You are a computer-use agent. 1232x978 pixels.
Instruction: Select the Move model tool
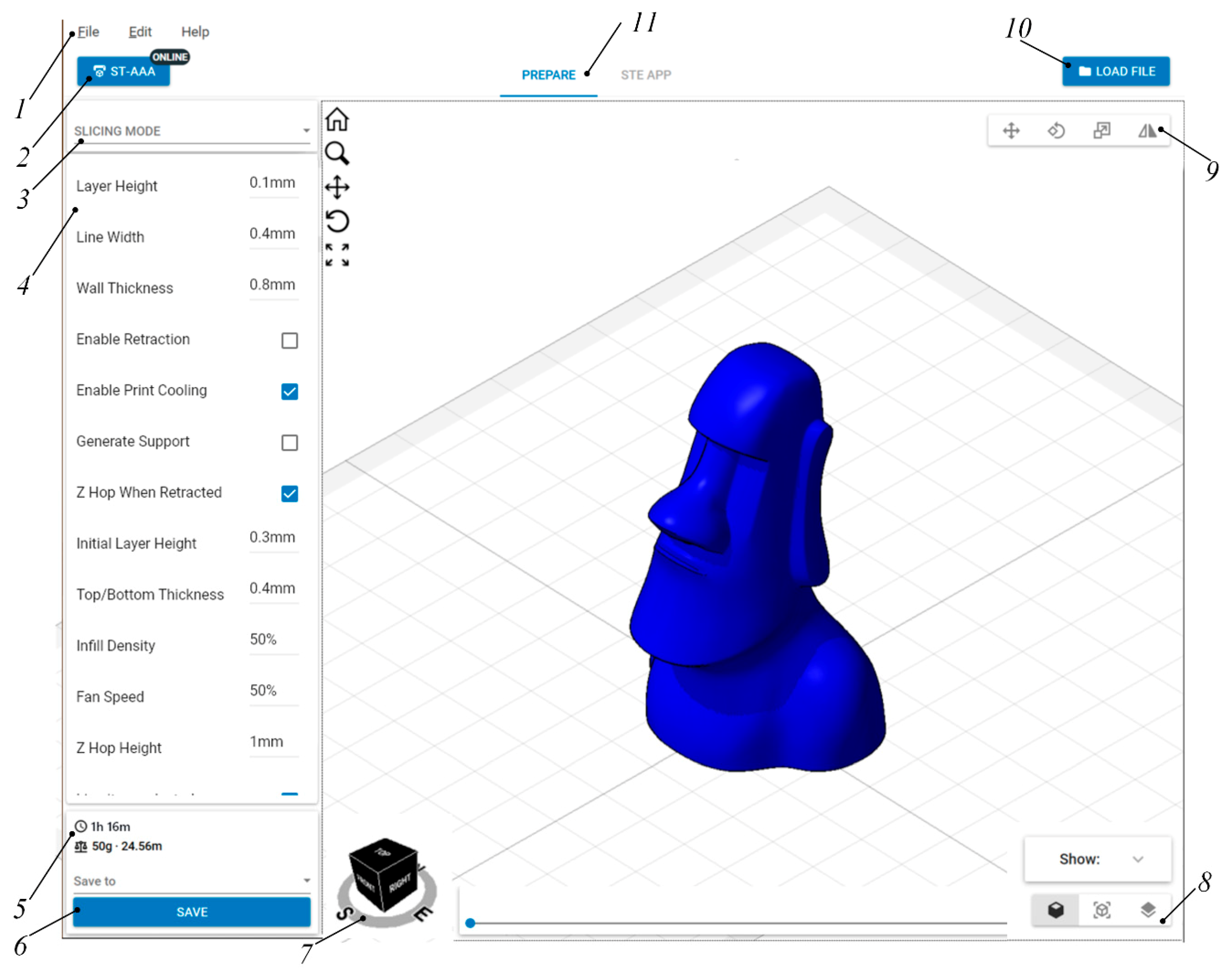[x=1011, y=131]
